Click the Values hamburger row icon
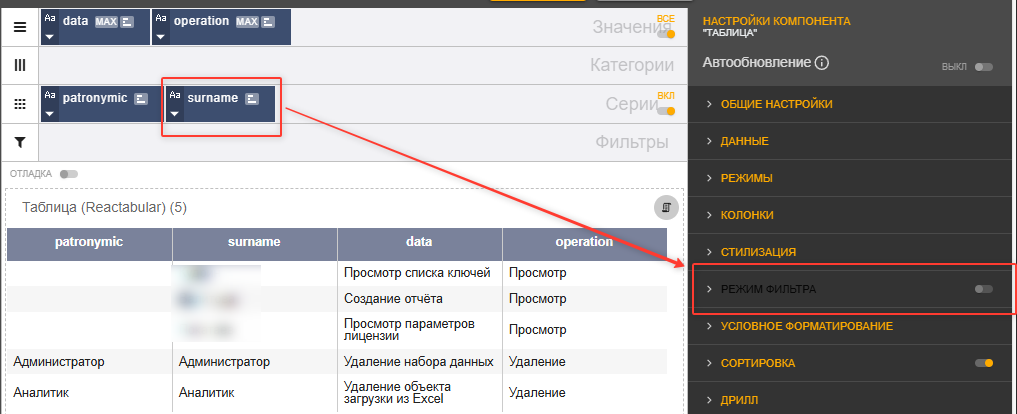This screenshot has height=414, width=1017. pos(19,27)
